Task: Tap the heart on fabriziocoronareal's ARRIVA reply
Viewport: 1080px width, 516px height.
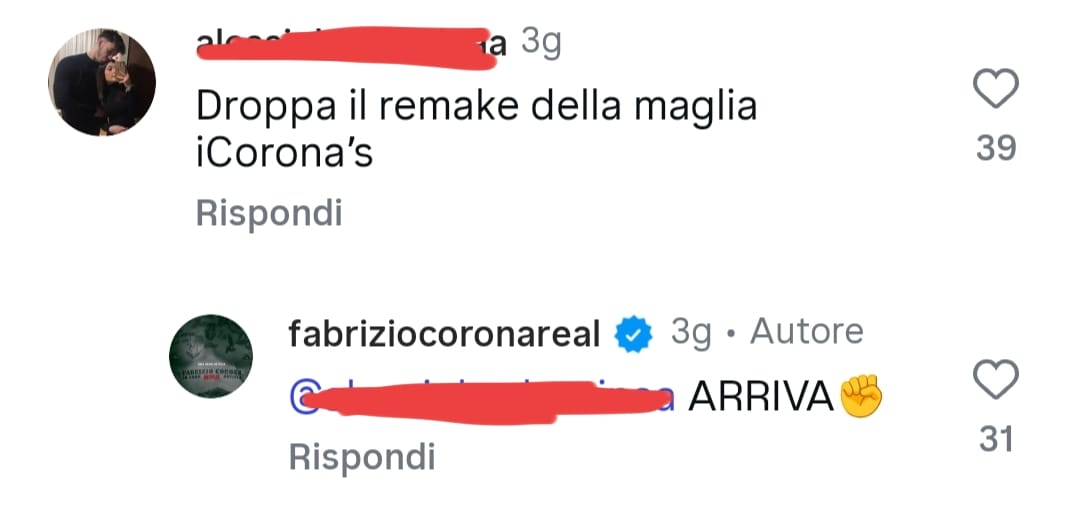Action: click(x=995, y=379)
